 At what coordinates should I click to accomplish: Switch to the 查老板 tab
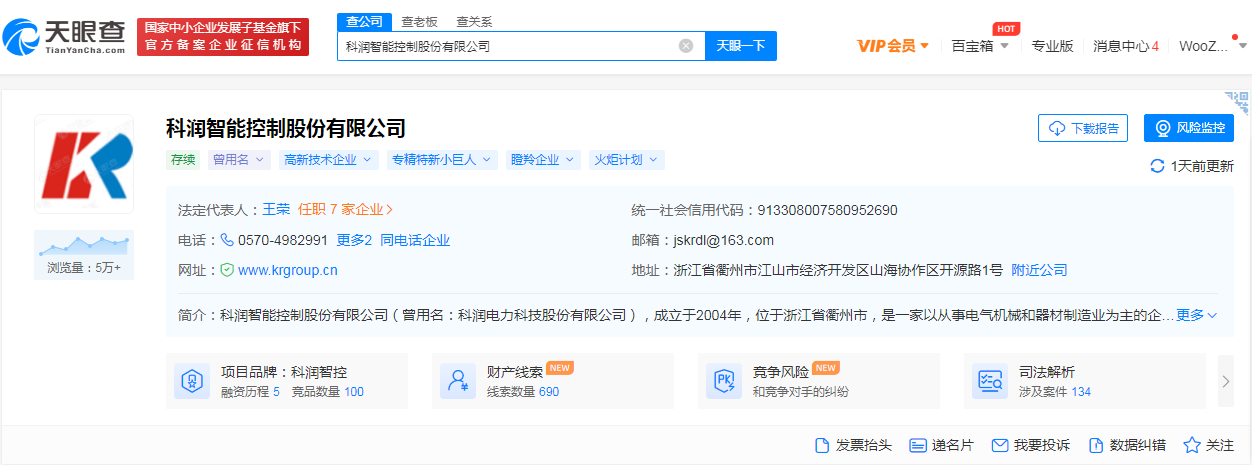pos(419,22)
